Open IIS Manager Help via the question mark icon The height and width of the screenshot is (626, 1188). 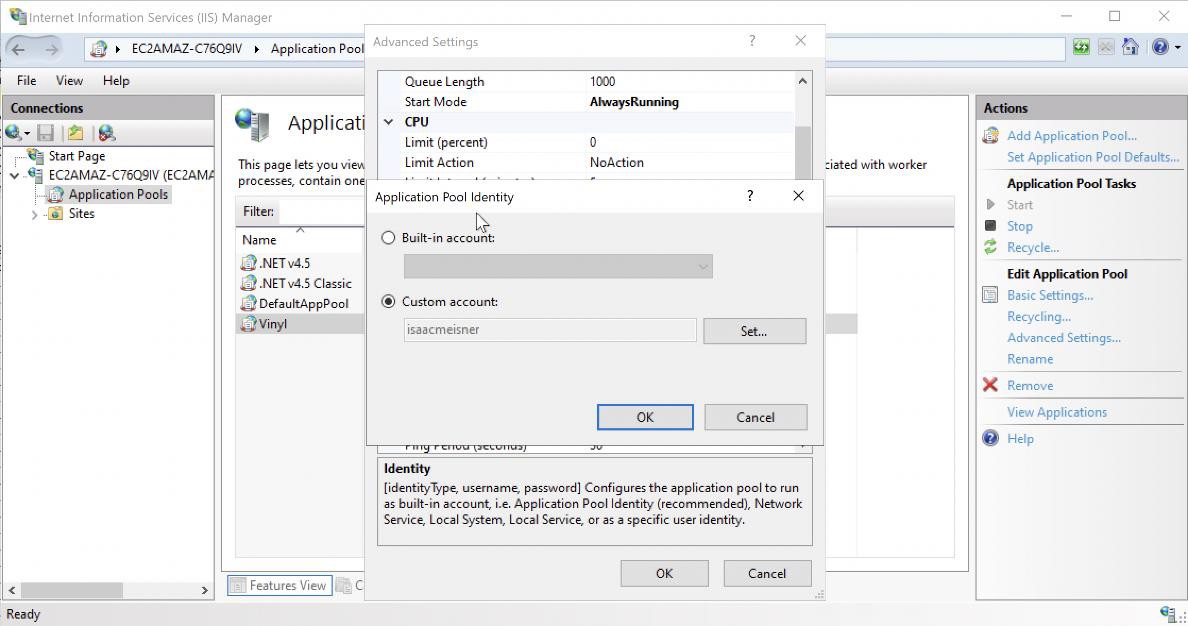pos(1163,47)
